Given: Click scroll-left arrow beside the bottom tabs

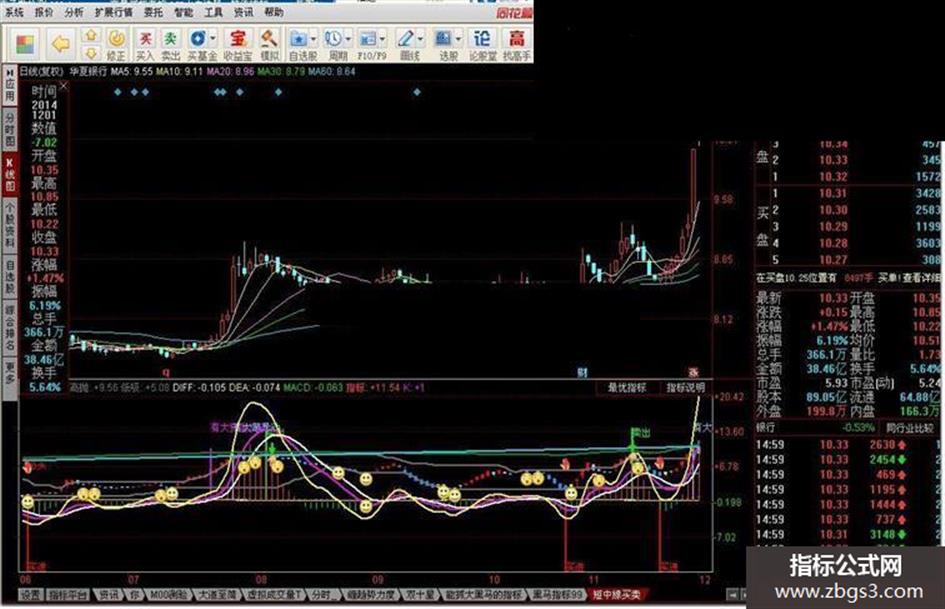Looking at the screenshot, I should click(732, 596).
